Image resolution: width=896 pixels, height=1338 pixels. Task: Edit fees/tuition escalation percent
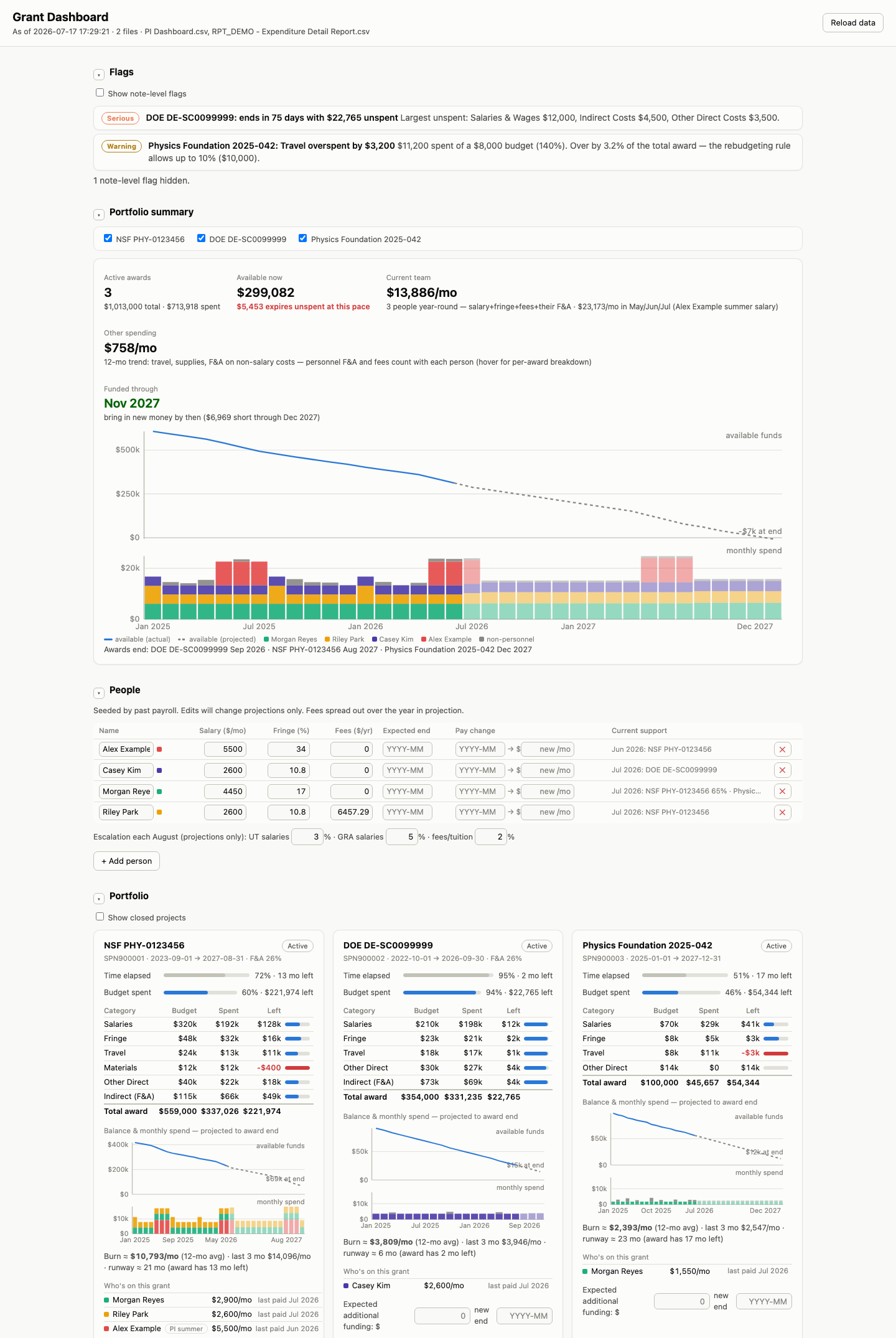pos(490,837)
